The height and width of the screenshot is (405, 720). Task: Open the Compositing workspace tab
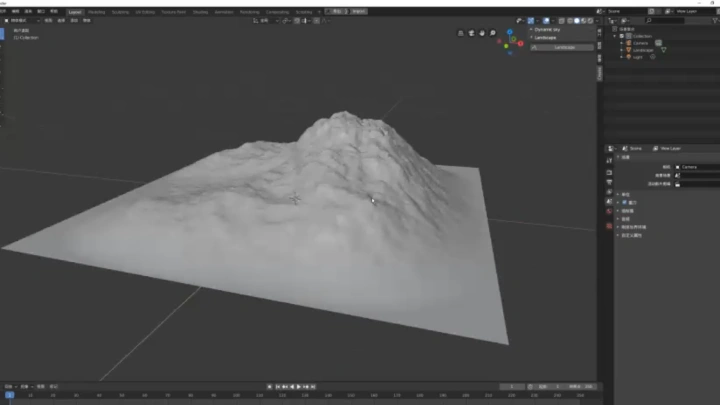[x=277, y=12]
